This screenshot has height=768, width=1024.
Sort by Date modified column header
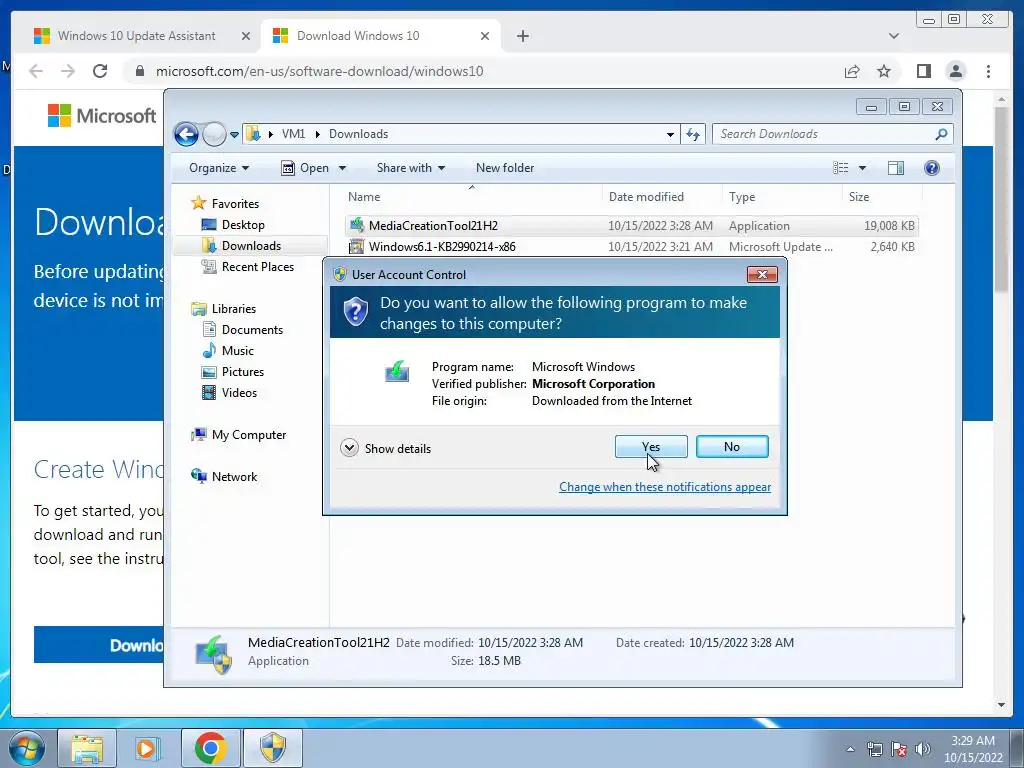coord(662,197)
